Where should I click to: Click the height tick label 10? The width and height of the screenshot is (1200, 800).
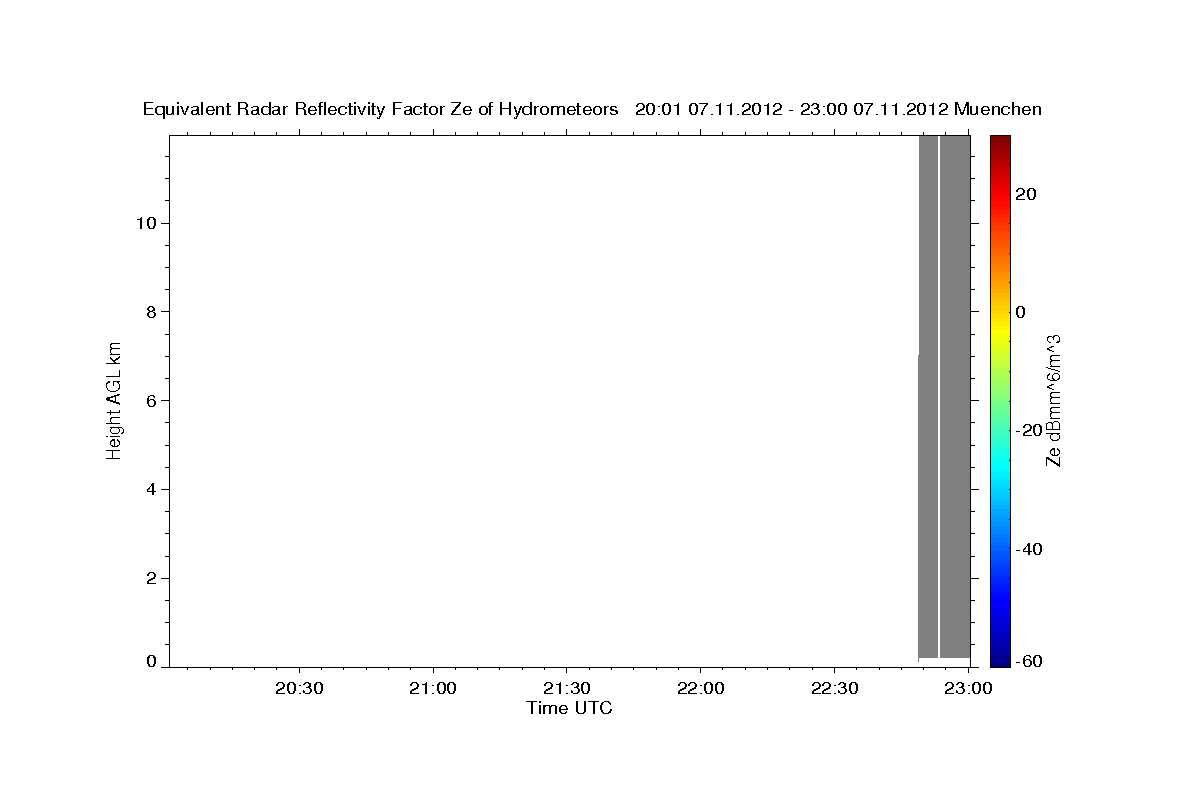146,223
